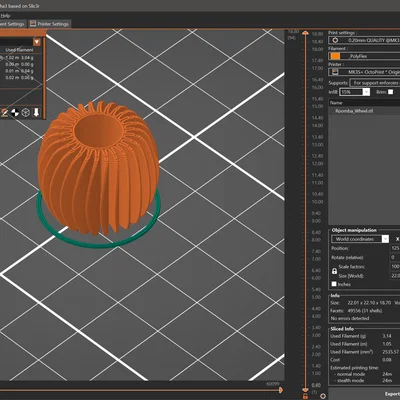Click the Print settings preset cog icon
This screenshot has width=400, height=400.
click(335, 40)
